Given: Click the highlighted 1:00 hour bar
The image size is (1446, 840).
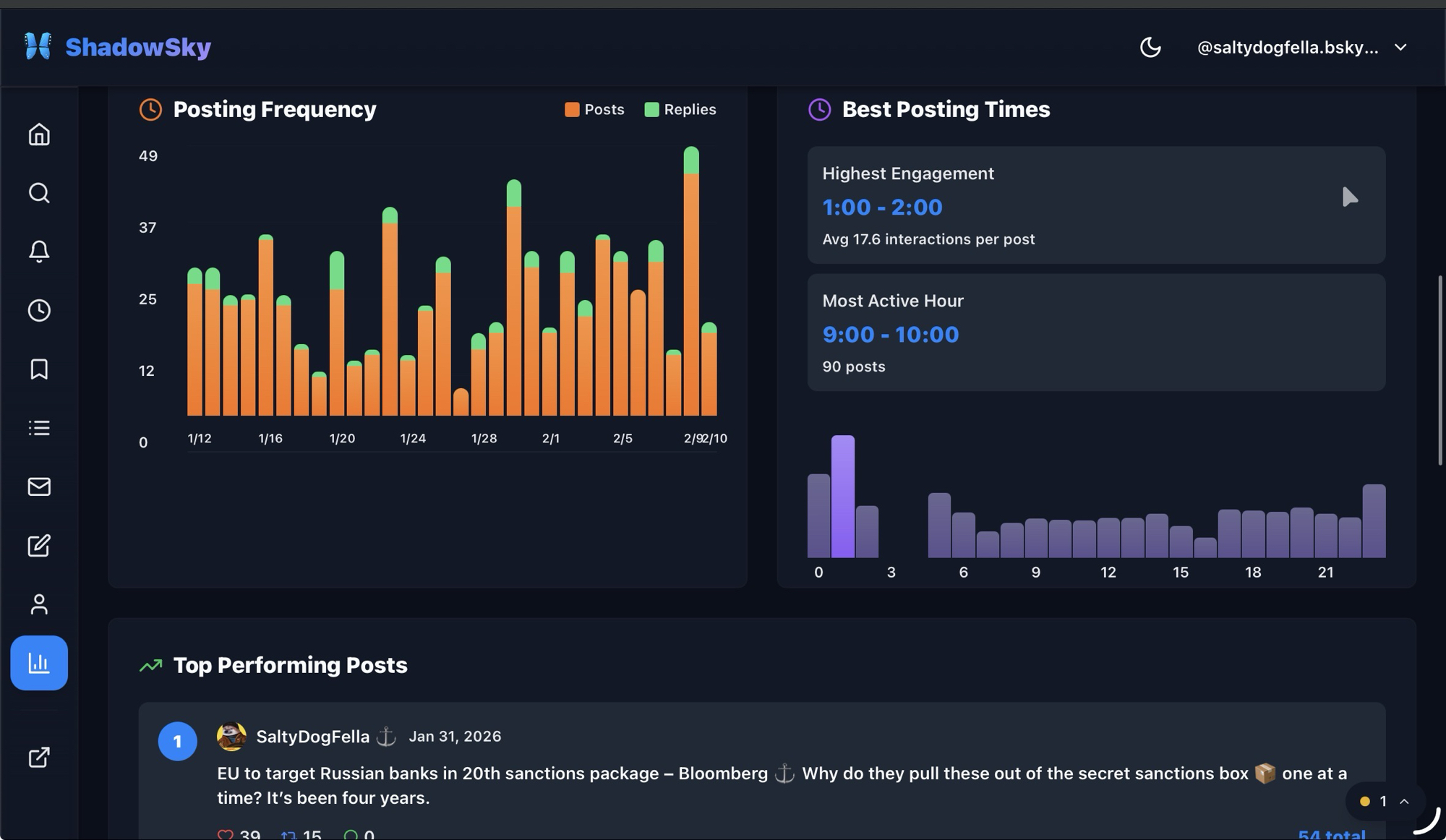Looking at the screenshot, I should click(842, 497).
